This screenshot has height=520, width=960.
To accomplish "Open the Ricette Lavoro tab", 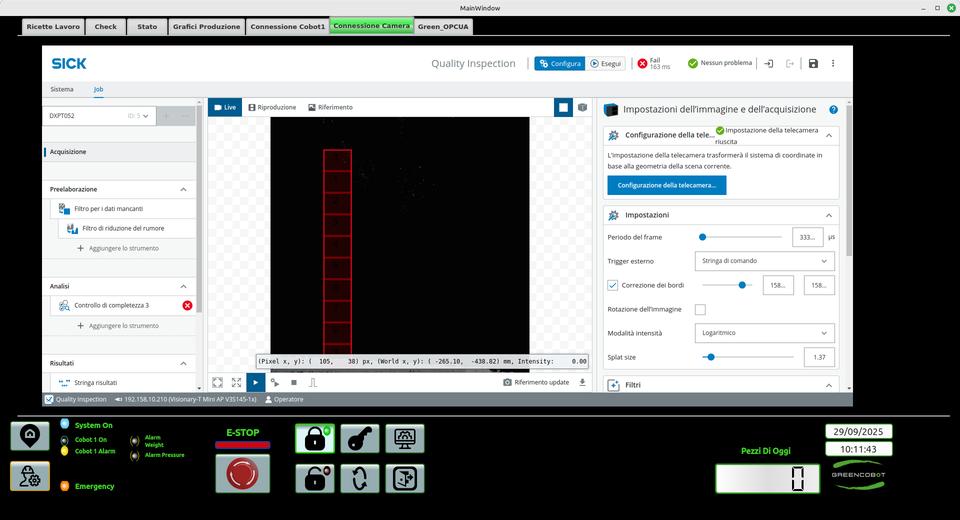I will pos(53,27).
